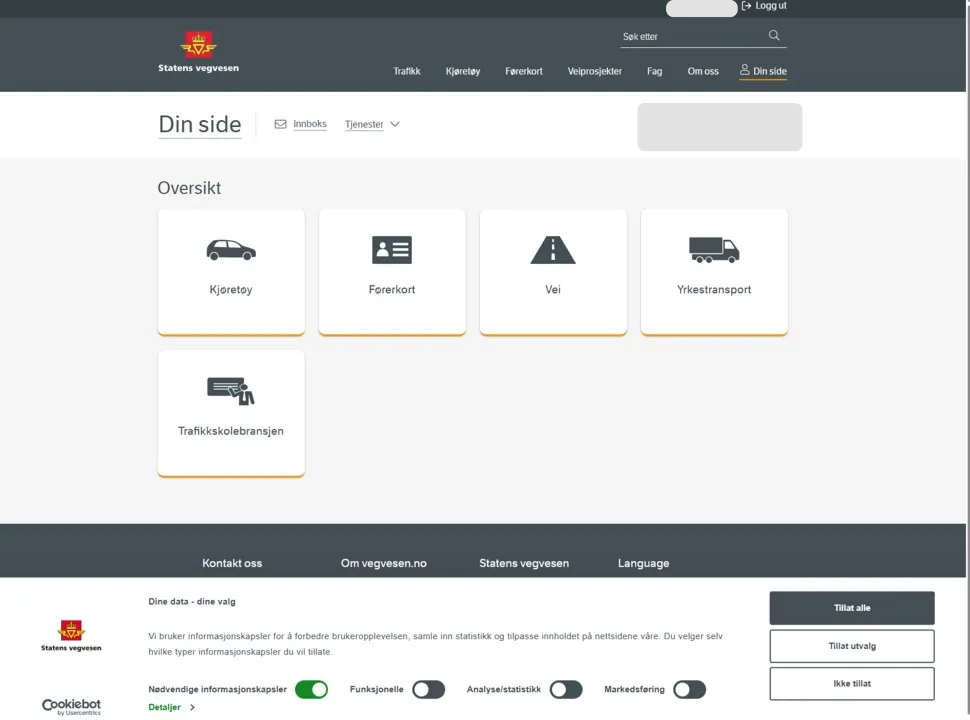This screenshot has height=720, width=970.
Task: Enable the Funksjonelle cookies toggle
Action: tap(428, 689)
